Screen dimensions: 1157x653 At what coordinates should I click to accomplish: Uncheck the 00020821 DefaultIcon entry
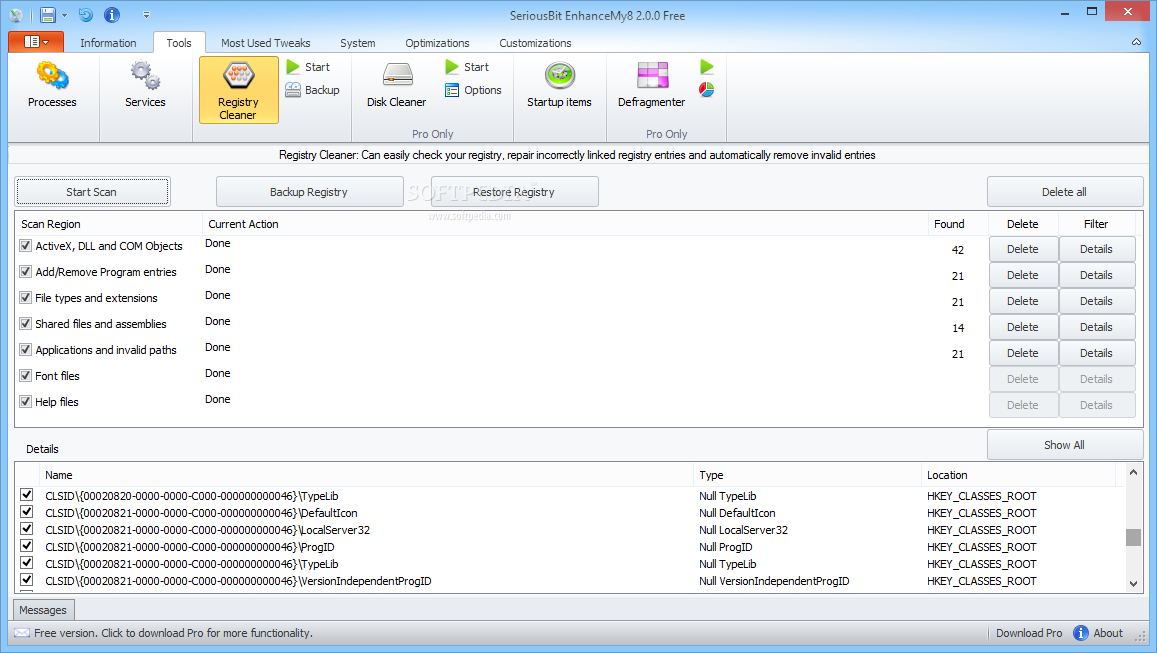pos(27,511)
